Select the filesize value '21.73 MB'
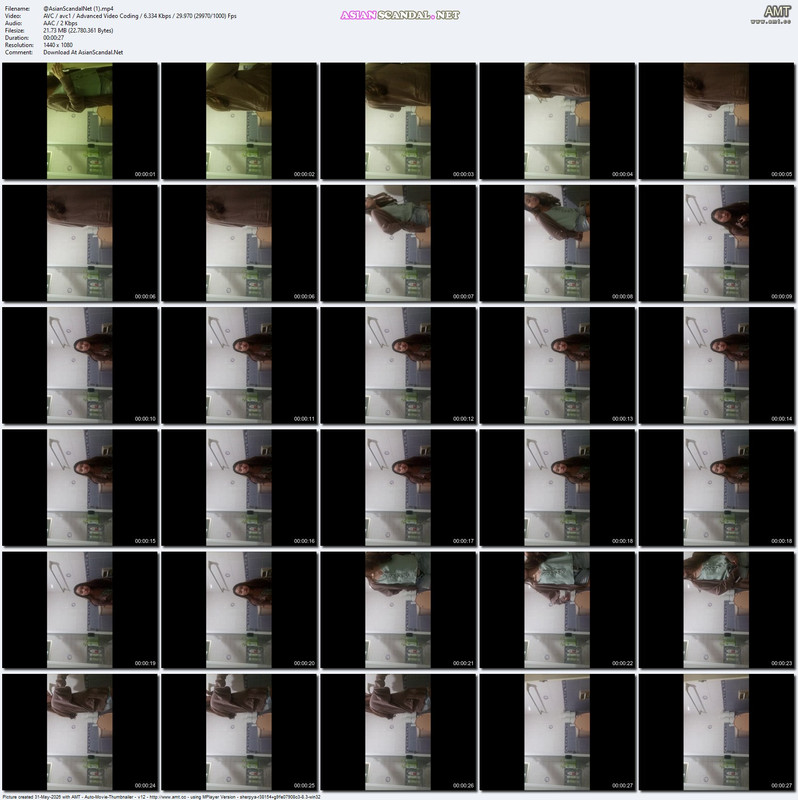Image resolution: width=798 pixels, height=800 pixels. click(x=78, y=31)
